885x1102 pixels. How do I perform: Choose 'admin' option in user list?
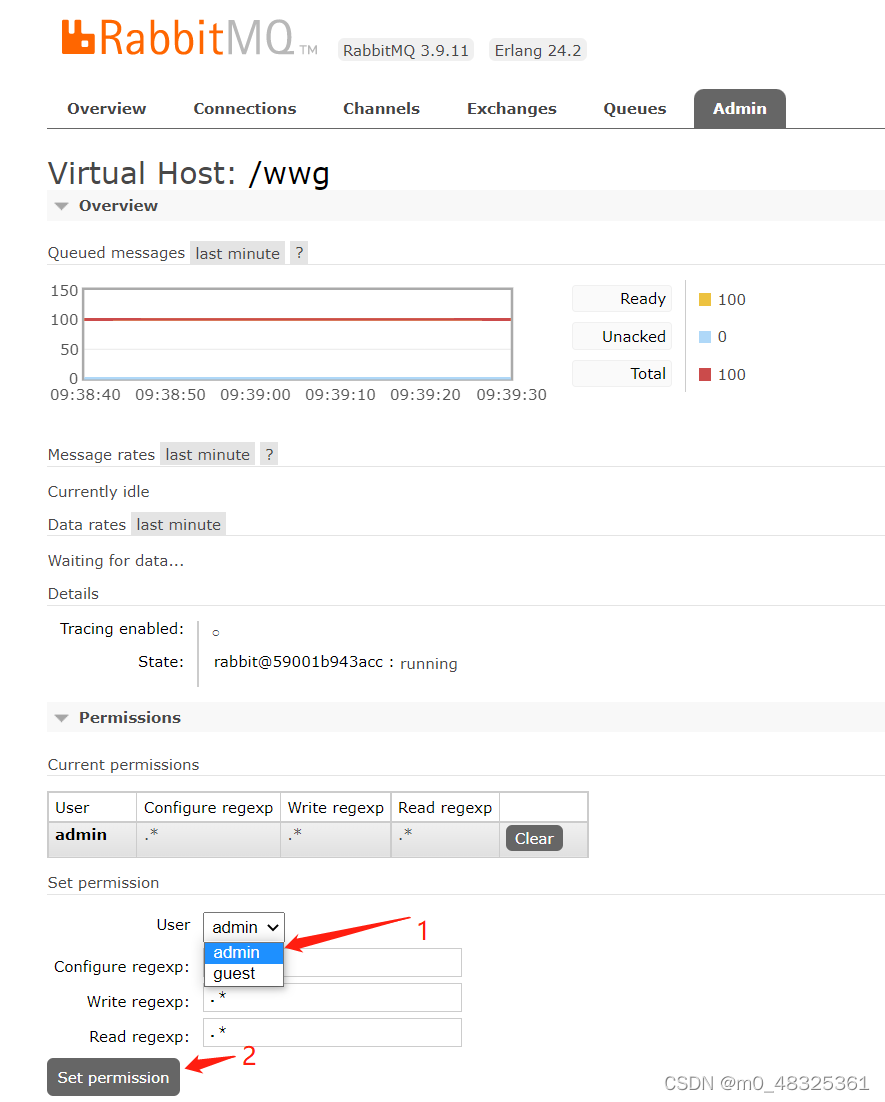pos(244,952)
